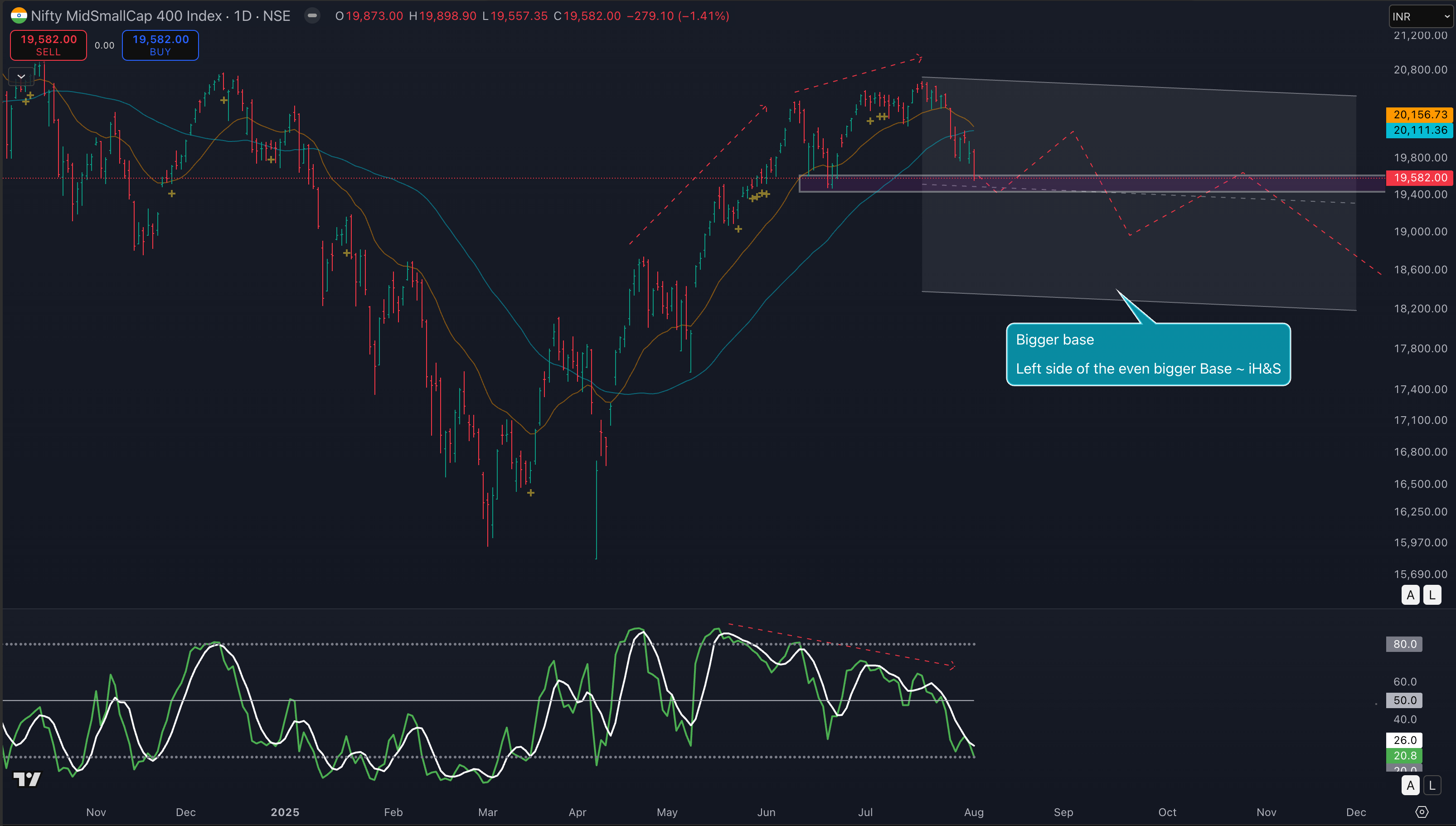
Task: Click the orange 20,156.73 price label
Action: pos(1420,115)
